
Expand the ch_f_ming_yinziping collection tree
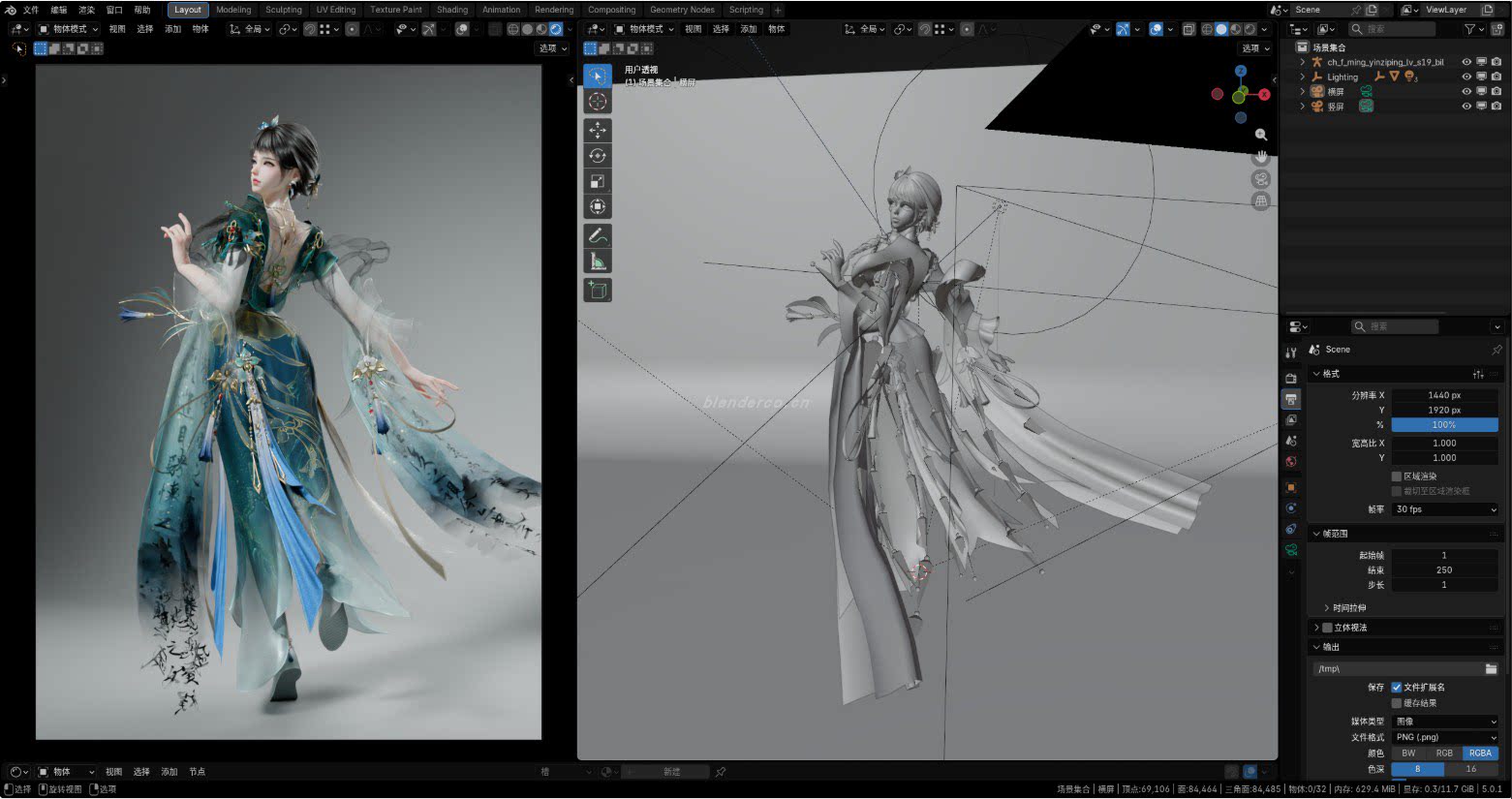pos(1302,62)
